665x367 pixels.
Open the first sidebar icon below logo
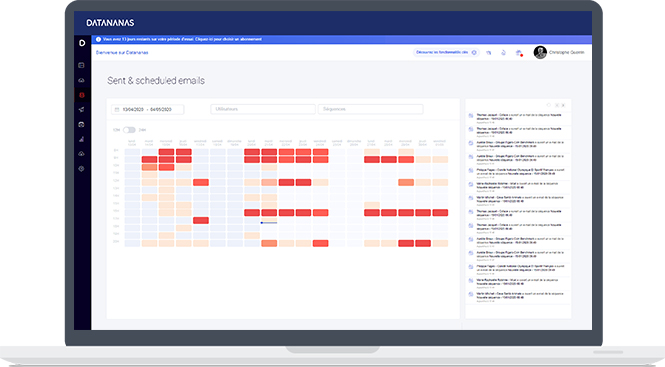[x=81, y=65]
